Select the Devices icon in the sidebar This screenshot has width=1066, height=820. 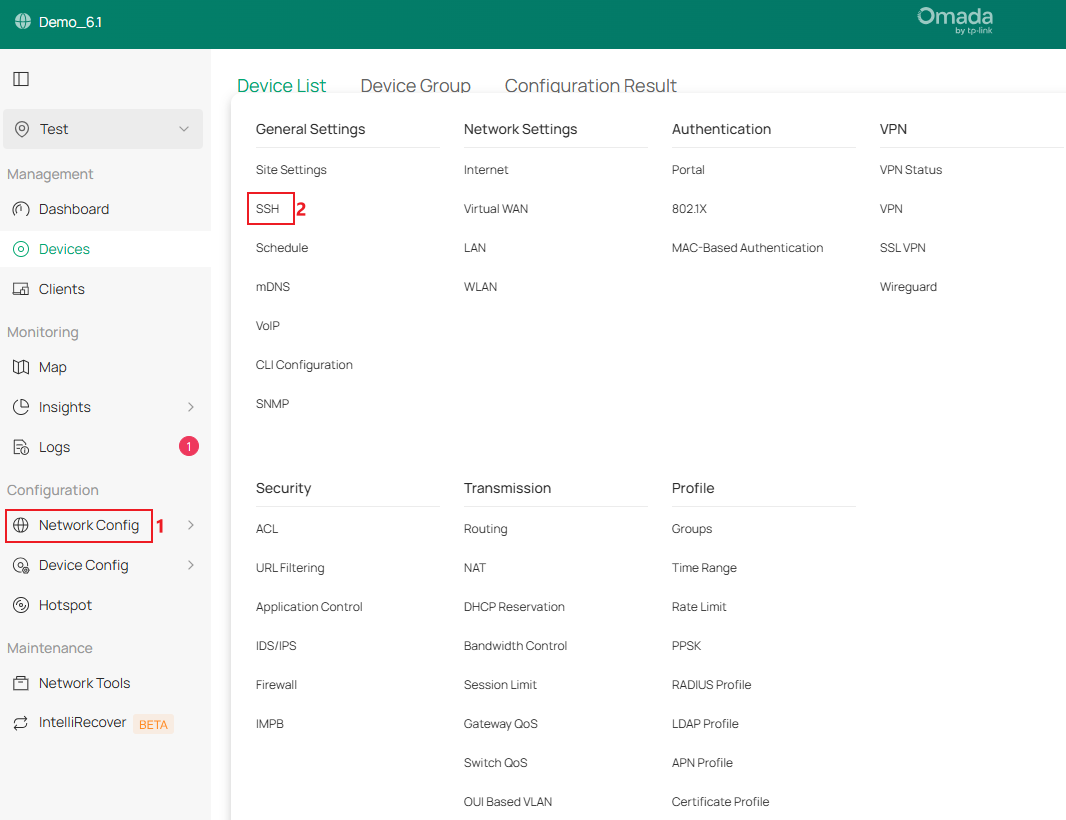pyautogui.click(x=21, y=249)
